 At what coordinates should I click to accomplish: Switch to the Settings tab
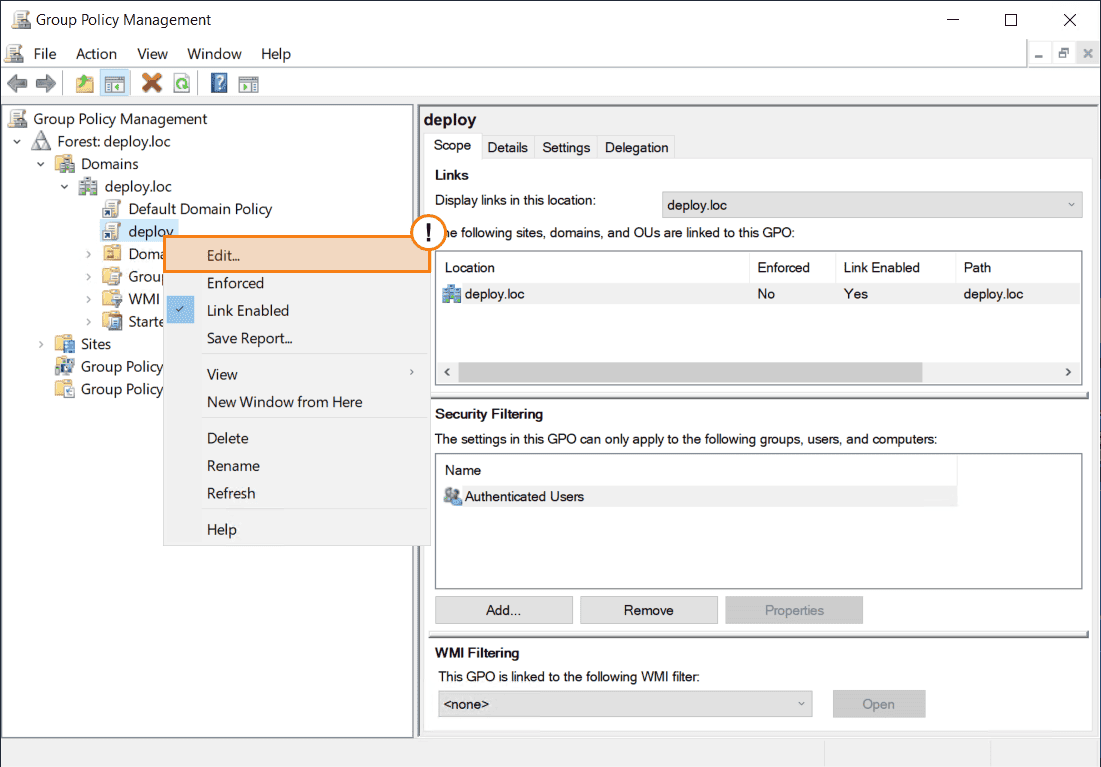pos(566,148)
